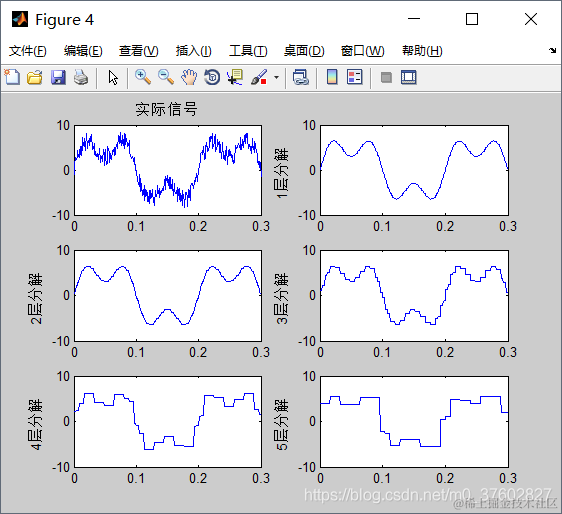Show plot tools and dock figure
Image resolution: width=562 pixels, height=514 pixels.
(x=409, y=77)
